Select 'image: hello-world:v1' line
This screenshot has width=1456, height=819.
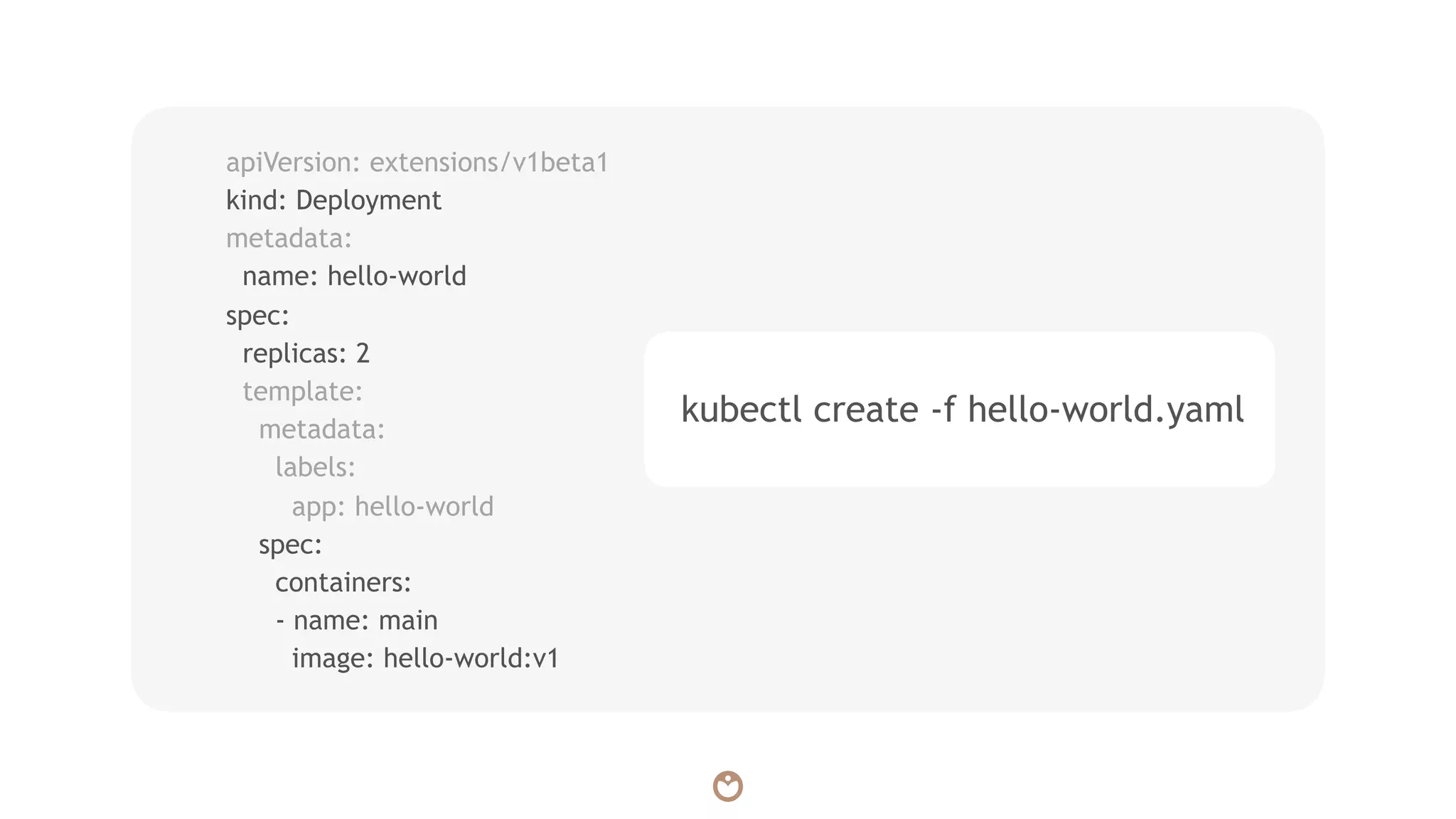tap(425, 659)
